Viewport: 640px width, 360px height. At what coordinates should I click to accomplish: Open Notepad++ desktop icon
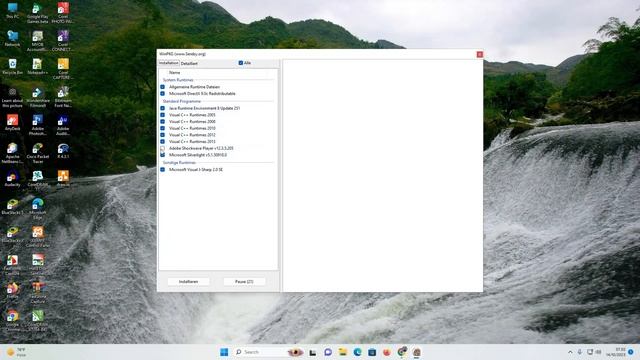(x=38, y=67)
